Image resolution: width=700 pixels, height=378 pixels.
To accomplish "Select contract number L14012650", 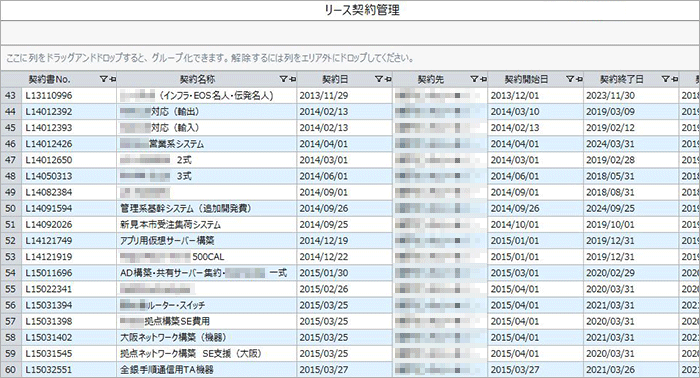I will coord(69,160).
